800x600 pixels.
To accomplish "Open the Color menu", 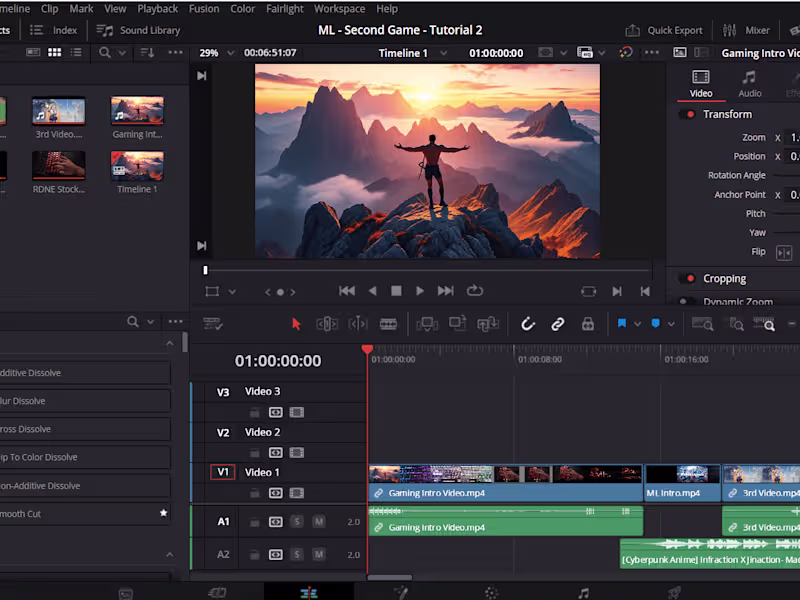I will 242,9.
